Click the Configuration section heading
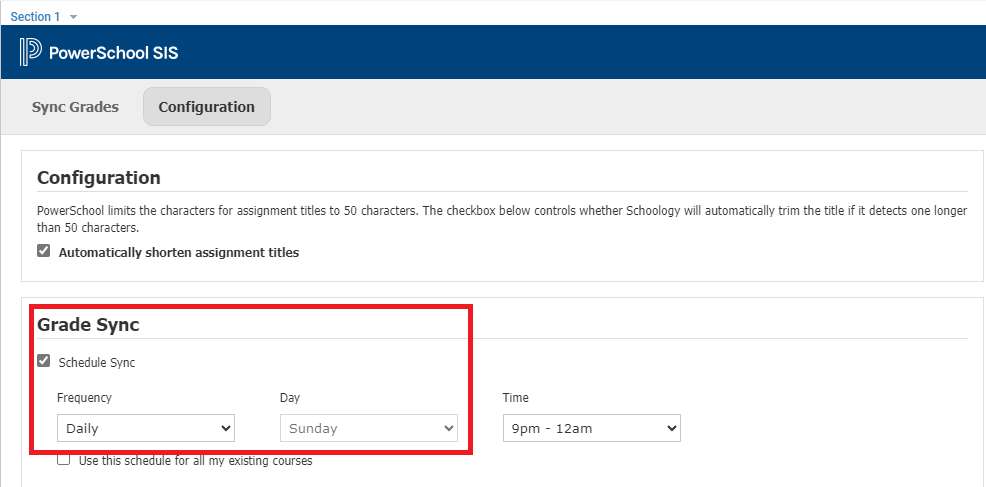 point(98,178)
